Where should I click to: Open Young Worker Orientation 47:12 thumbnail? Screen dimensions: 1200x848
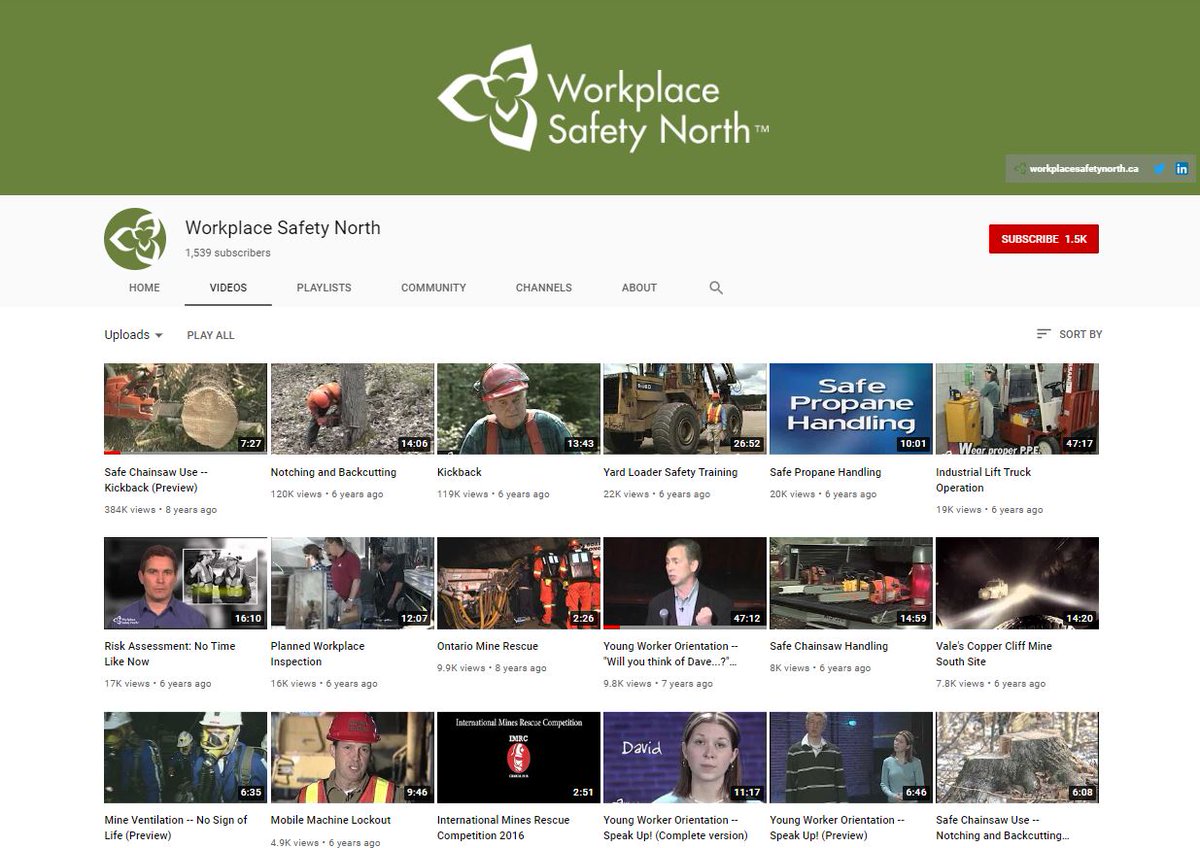point(684,583)
